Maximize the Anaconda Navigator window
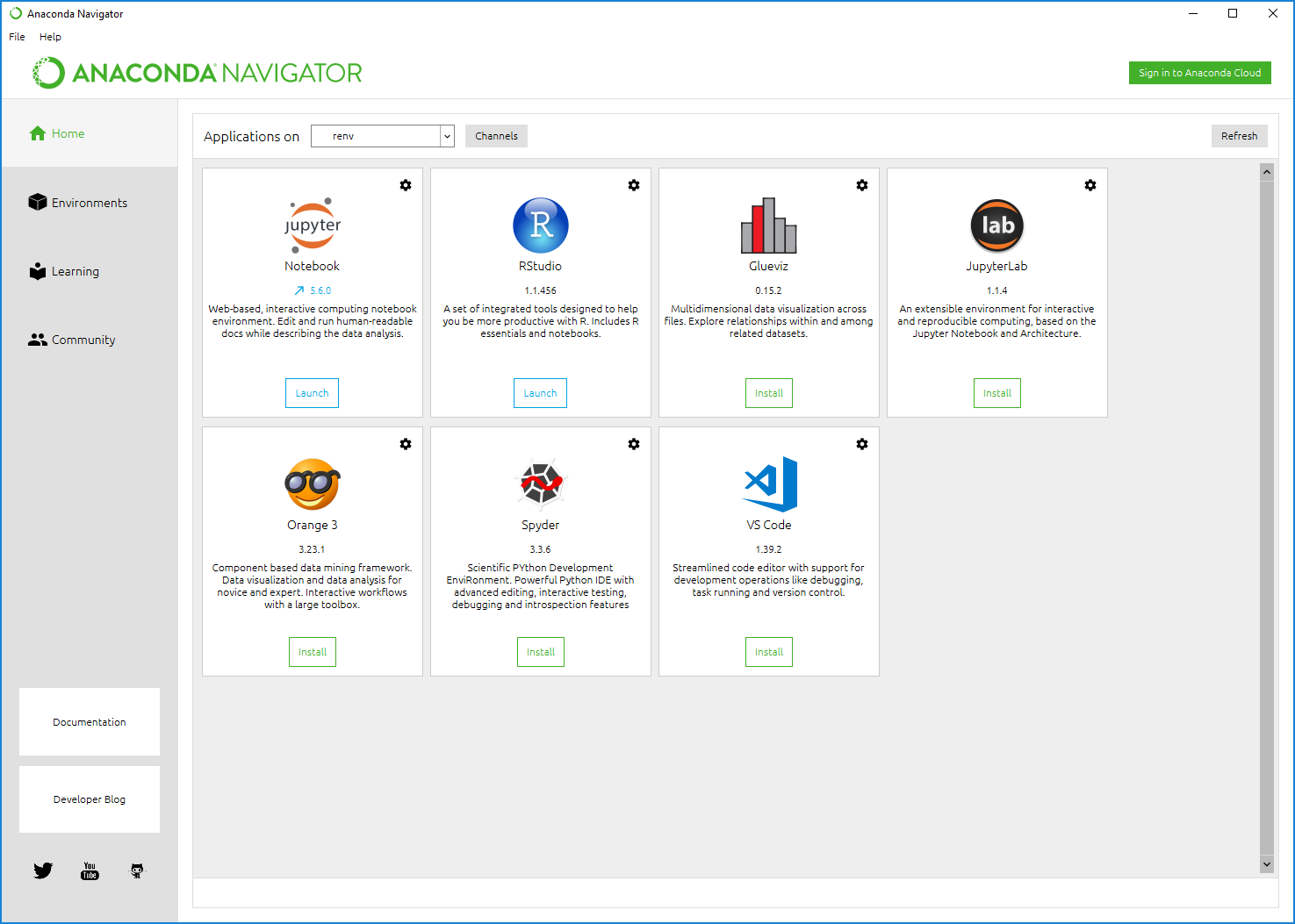The height and width of the screenshot is (924, 1295). (1233, 13)
